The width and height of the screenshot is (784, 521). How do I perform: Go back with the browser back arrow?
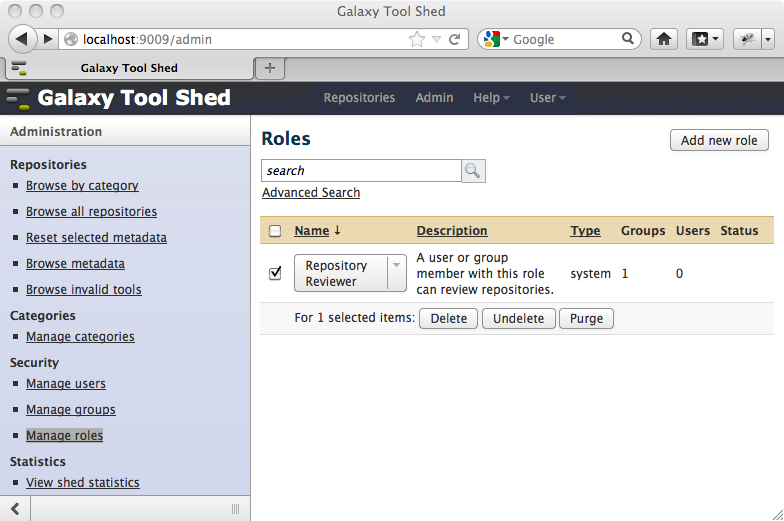pyautogui.click(x=22, y=39)
